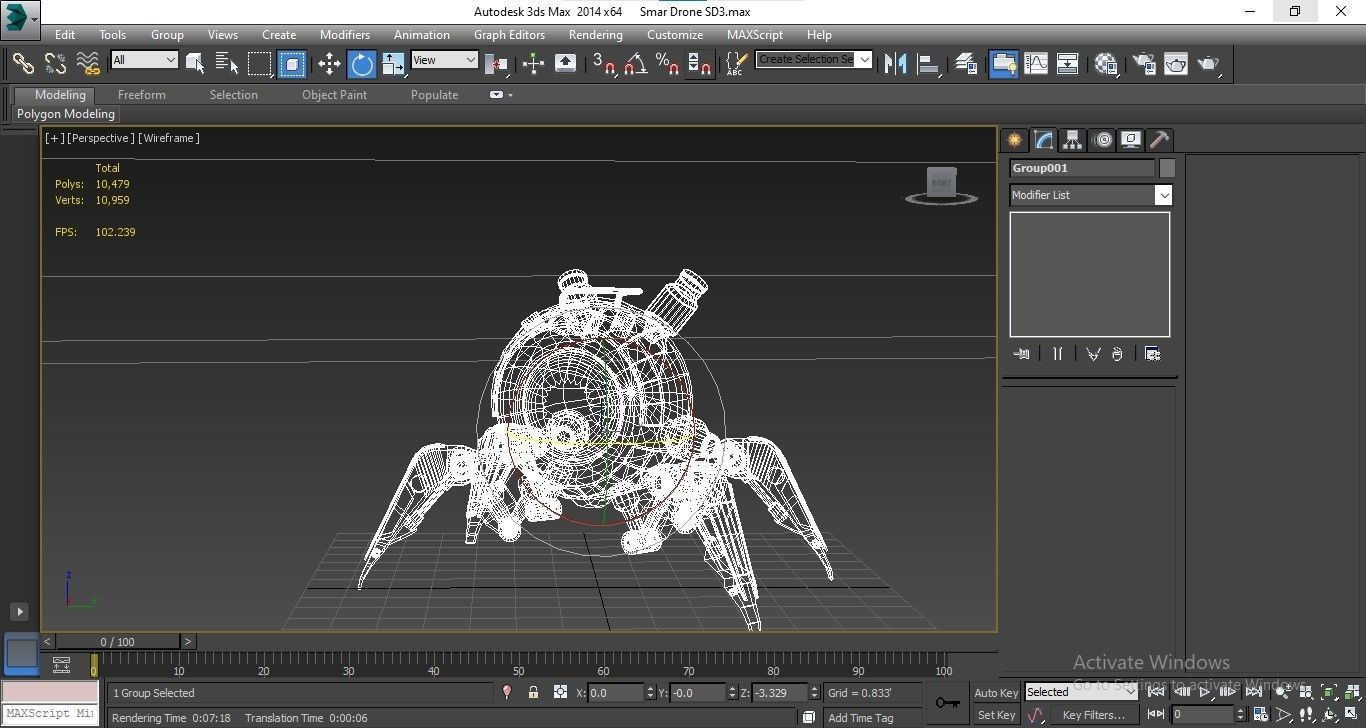Image resolution: width=1366 pixels, height=728 pixels.
Task: Click the Use Pivot Point Center icon
Action: pyautogui.click(x=496, y=64)
